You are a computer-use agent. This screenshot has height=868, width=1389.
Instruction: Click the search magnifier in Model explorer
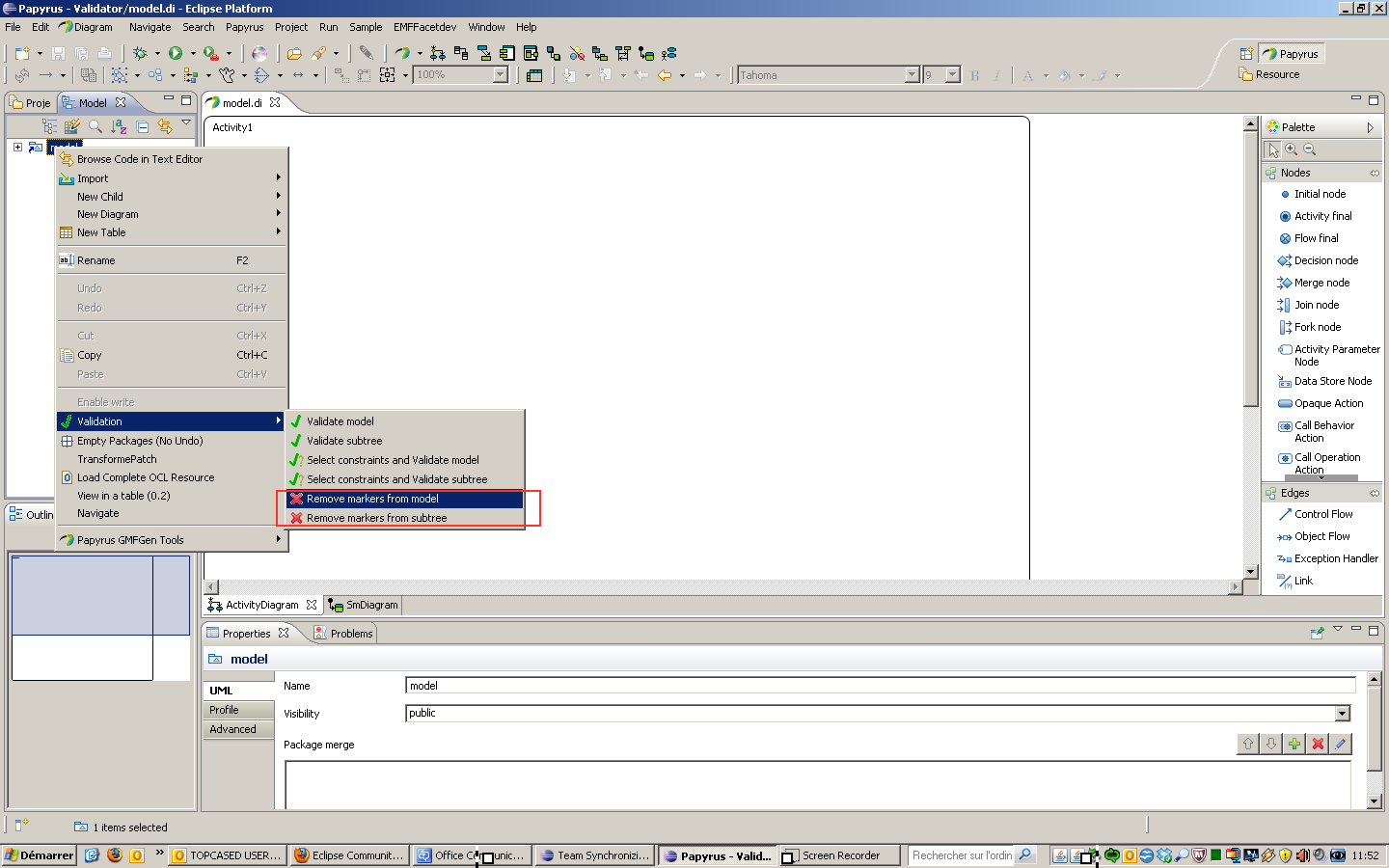click(x=95, y=126)
